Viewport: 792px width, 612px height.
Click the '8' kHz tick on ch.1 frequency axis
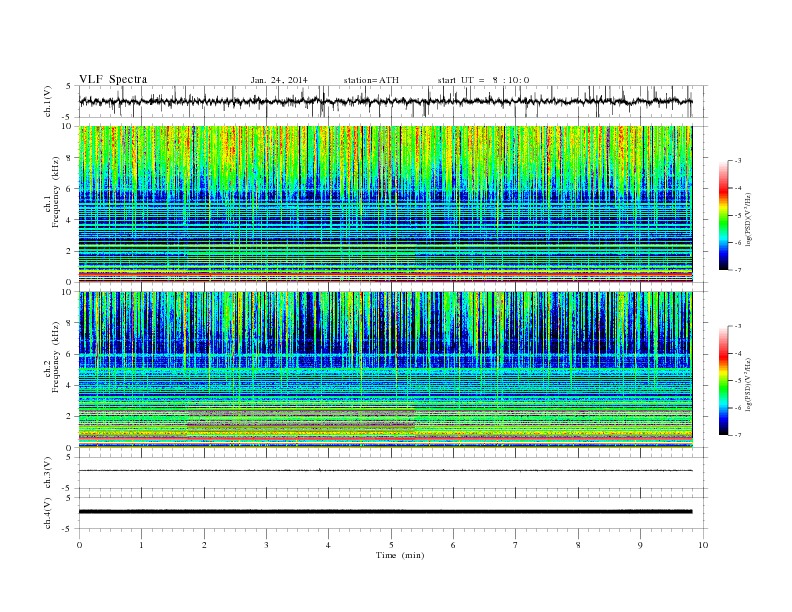[x=69, y=158]
